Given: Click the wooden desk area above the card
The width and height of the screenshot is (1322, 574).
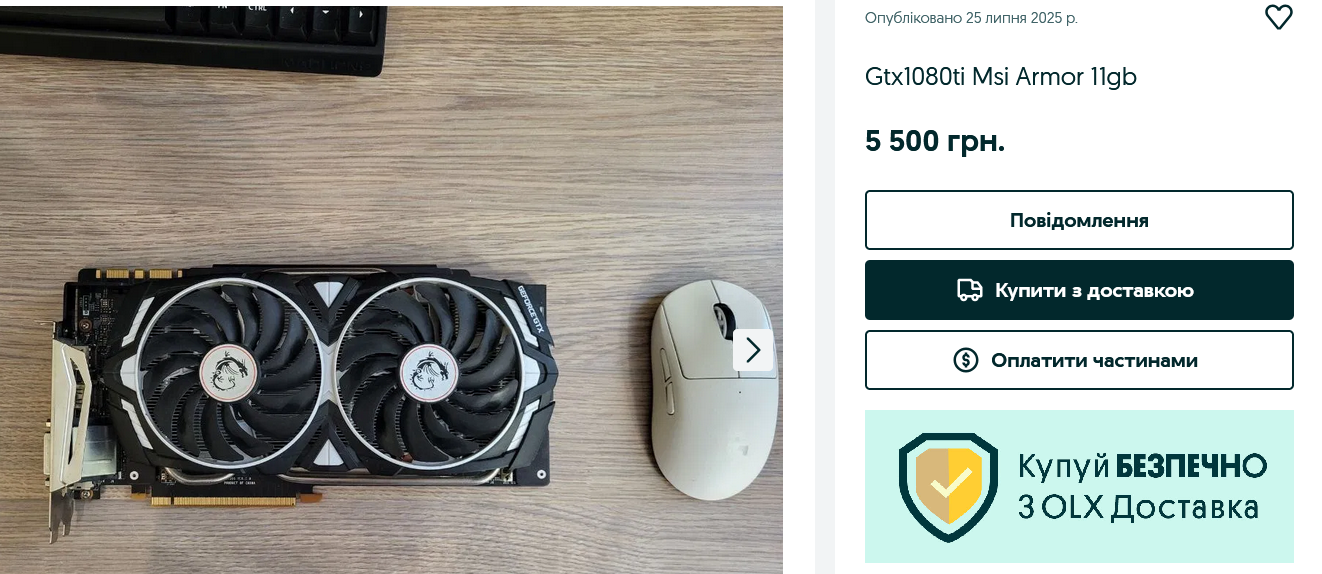Looking at the screenshot, I should point(400,170).
